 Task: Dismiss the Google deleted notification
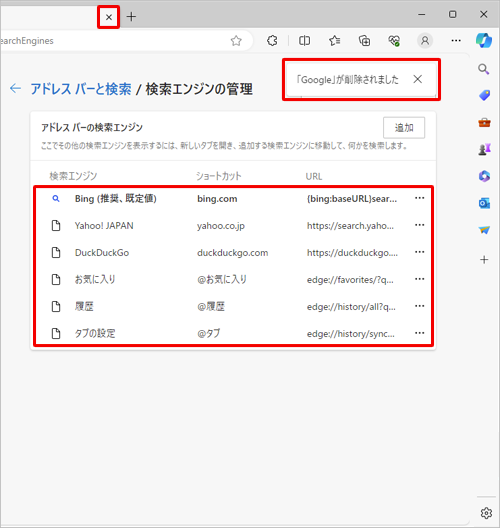coord(418,79)
